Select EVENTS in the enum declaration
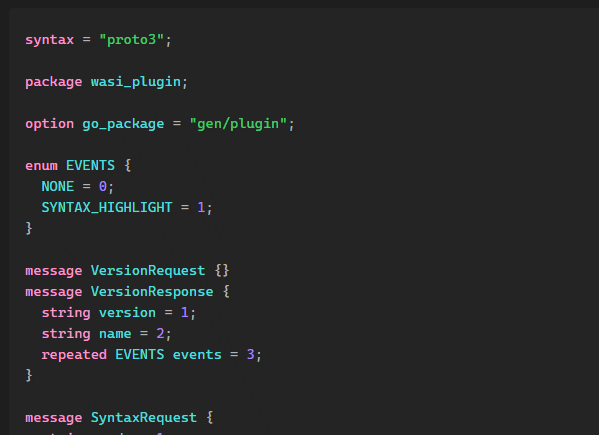599x435 pixels. pos(91,166)
